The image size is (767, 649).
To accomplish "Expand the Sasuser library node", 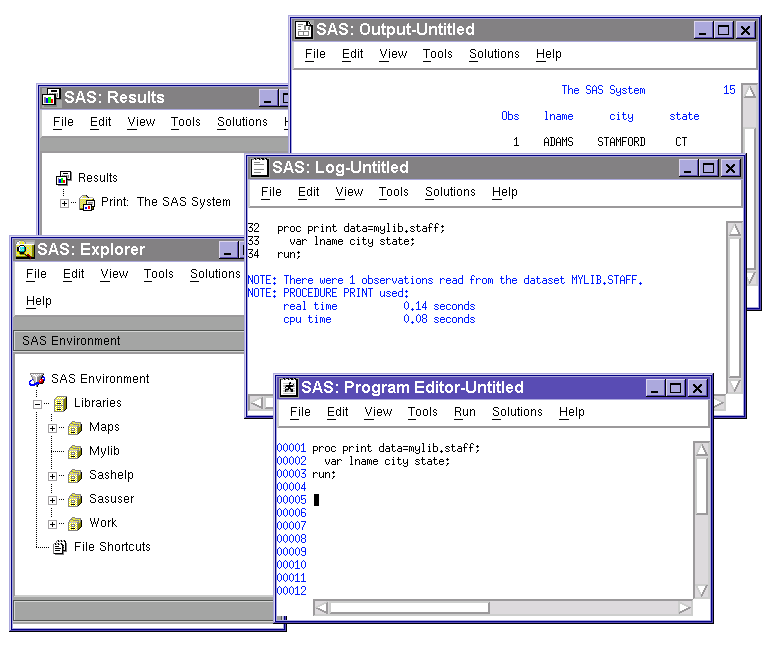I will point(52,500).
